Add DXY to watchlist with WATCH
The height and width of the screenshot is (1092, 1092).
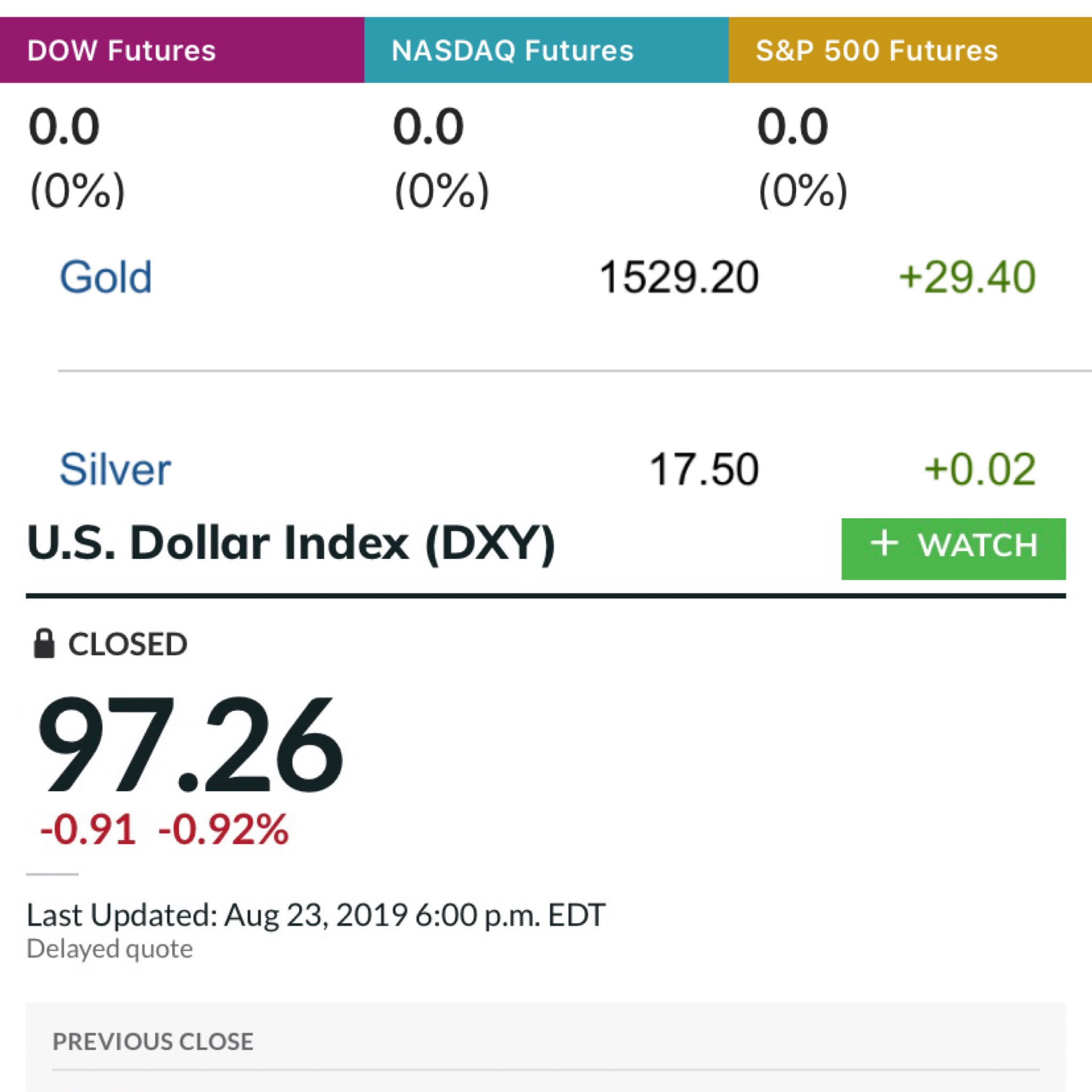click(x=953, y=549)
